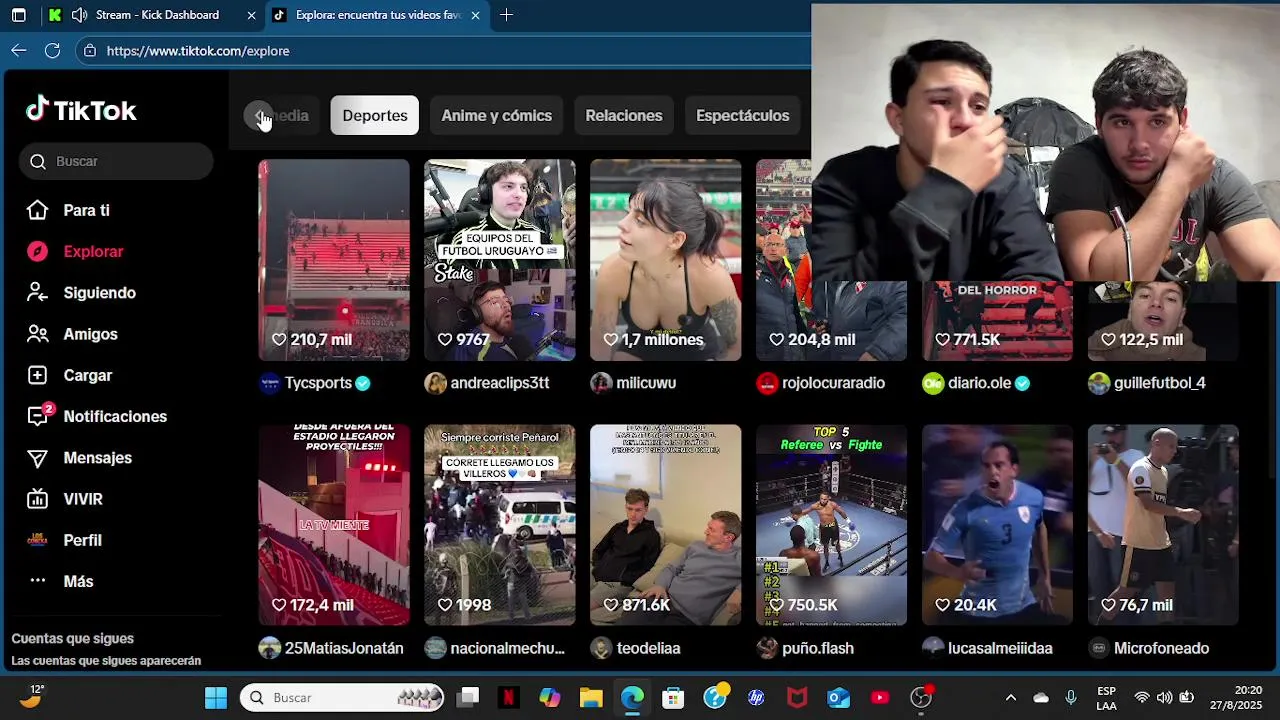1280x720 pixels.
Task: Open the Uruguay player video with 20.4K likes
Action: coord(997,525)
